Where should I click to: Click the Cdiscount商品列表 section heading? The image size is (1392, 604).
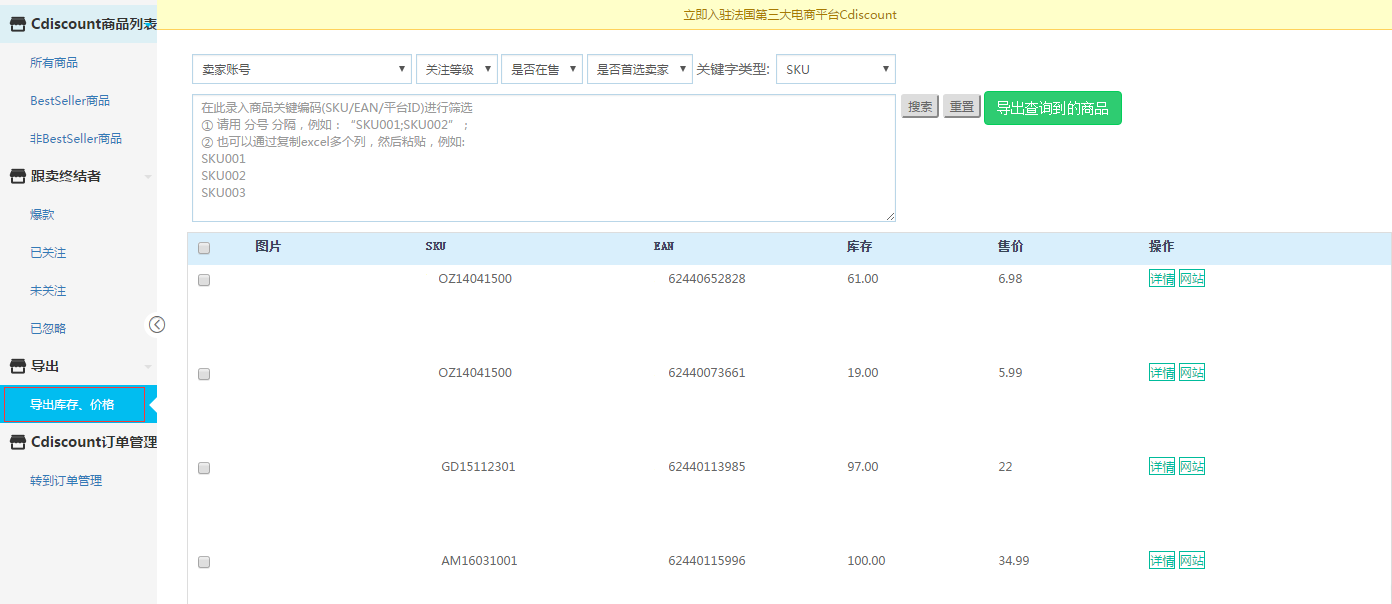tap(94, 24)
